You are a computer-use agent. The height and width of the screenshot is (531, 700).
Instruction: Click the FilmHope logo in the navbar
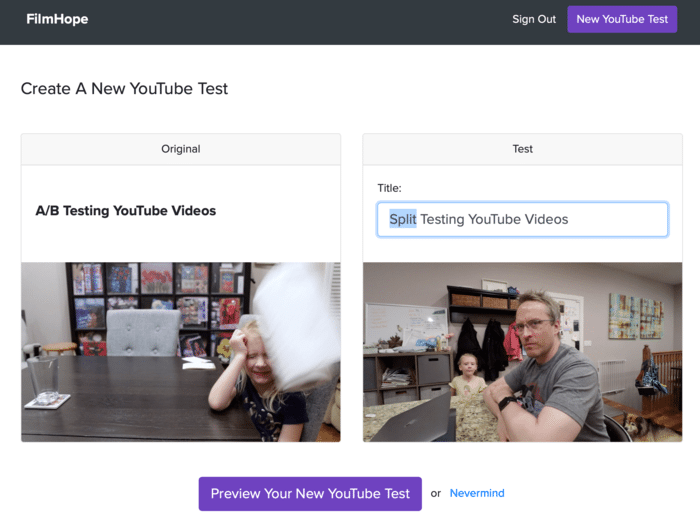point(57,19)
